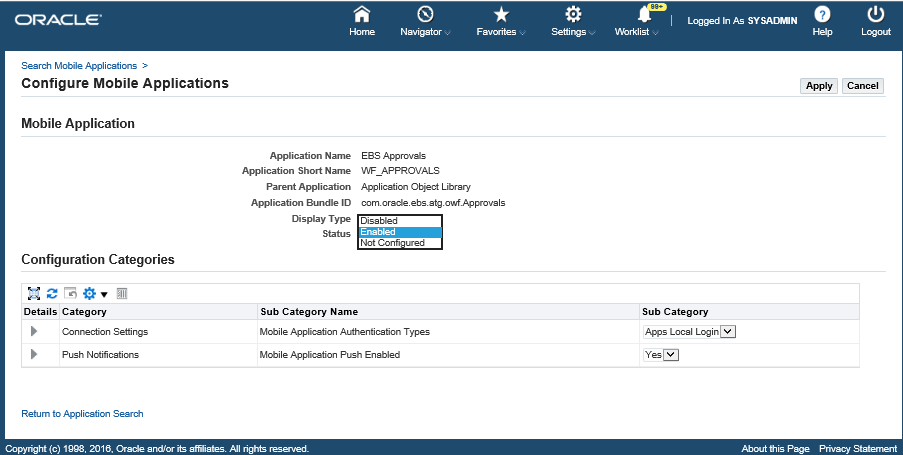The height and width of the screenshot is (455, 903).
Task: Click Mobile Application Push Enabled text
Action: point(329,355)
